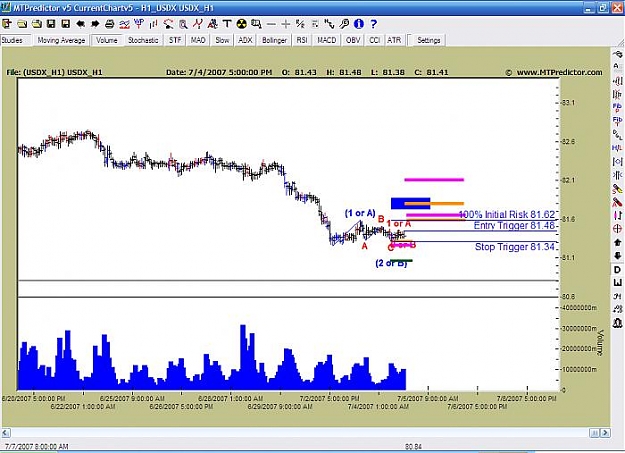Click the blue info icon

pos(359,24)
